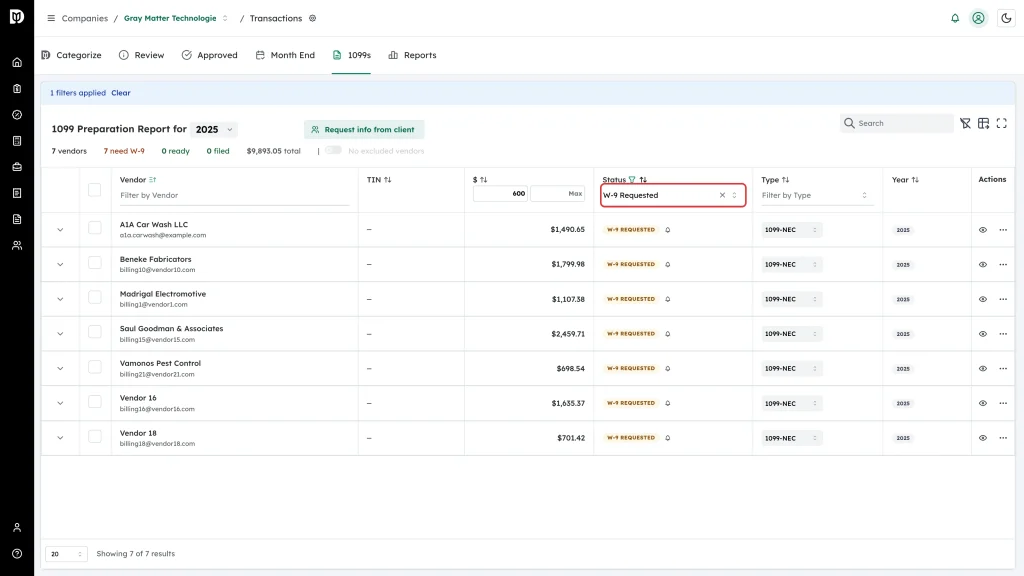Focus the Search field
1024x576 pixels.
897,123
